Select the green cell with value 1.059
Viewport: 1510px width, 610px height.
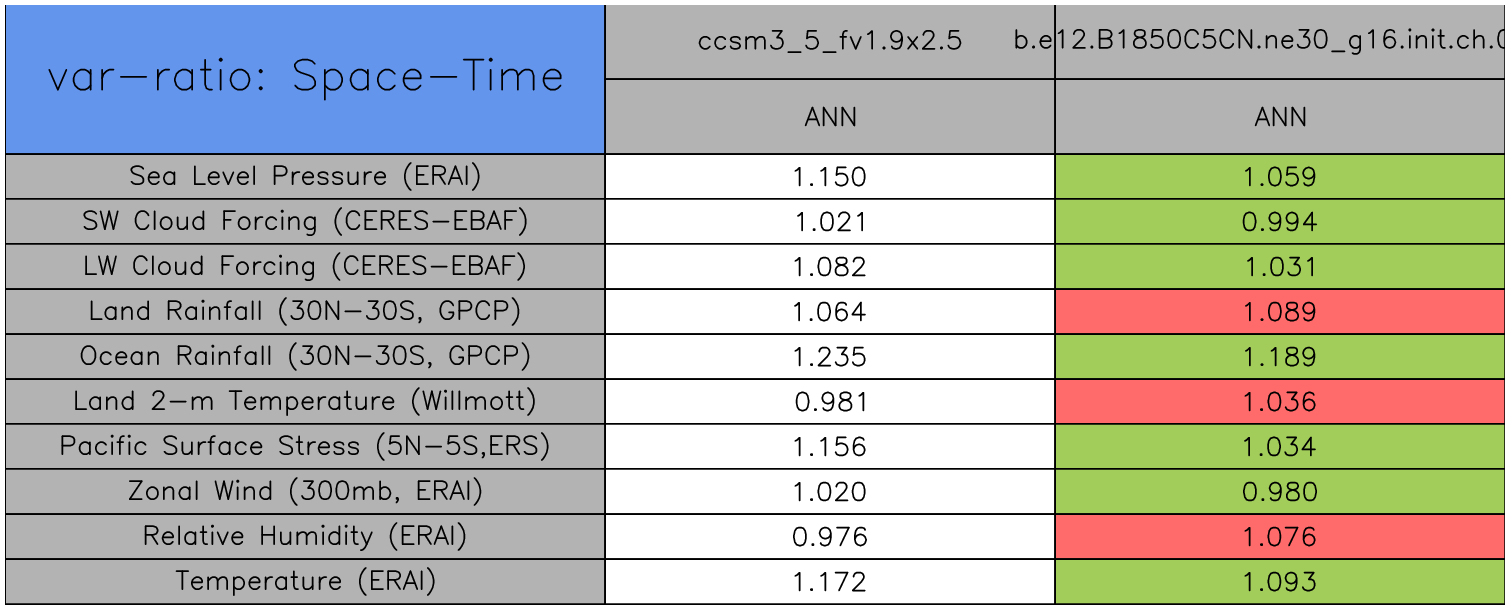[x=1280, y=177]
